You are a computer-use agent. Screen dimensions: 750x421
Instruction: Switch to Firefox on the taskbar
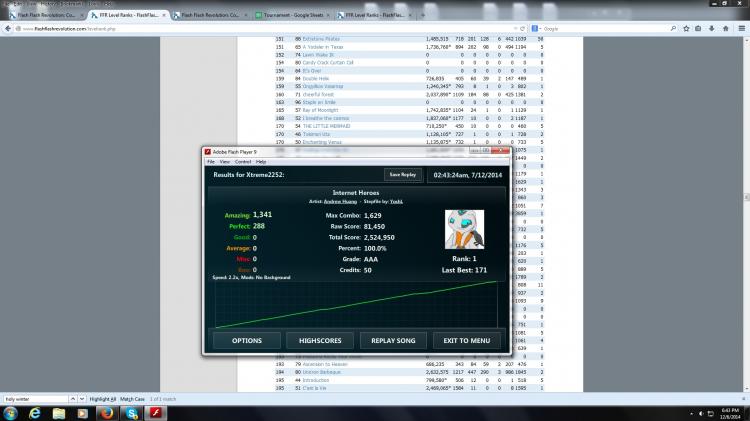click(107, 413)
